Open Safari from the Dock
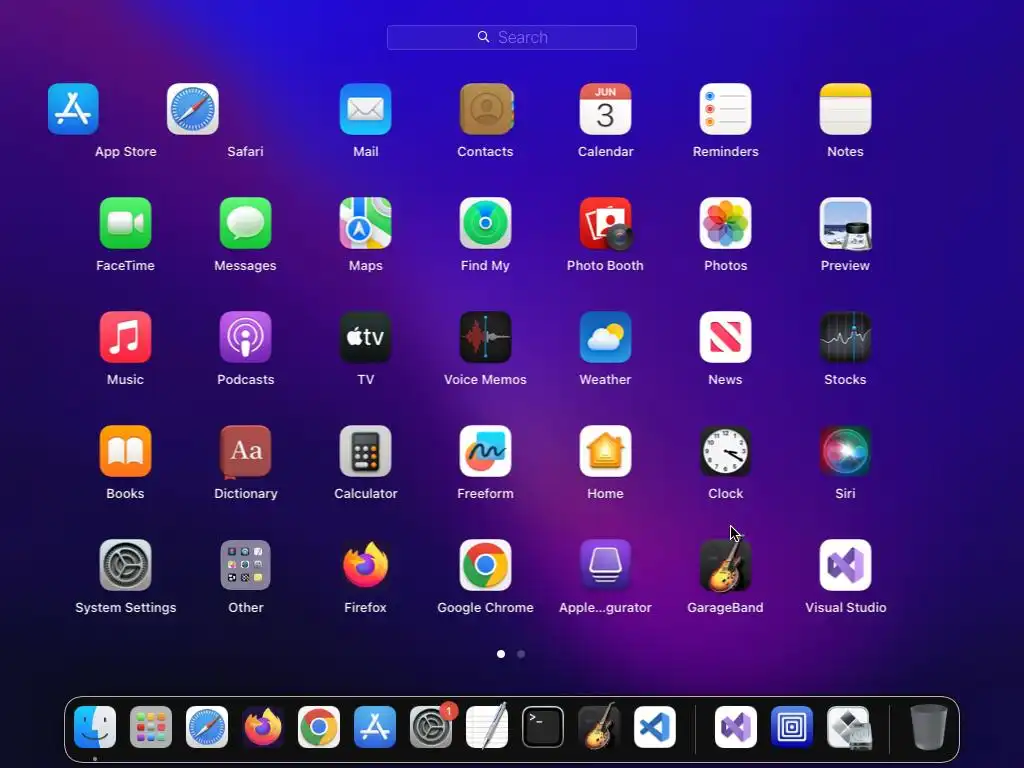The image size is (1024, 768). coord(207,727)
